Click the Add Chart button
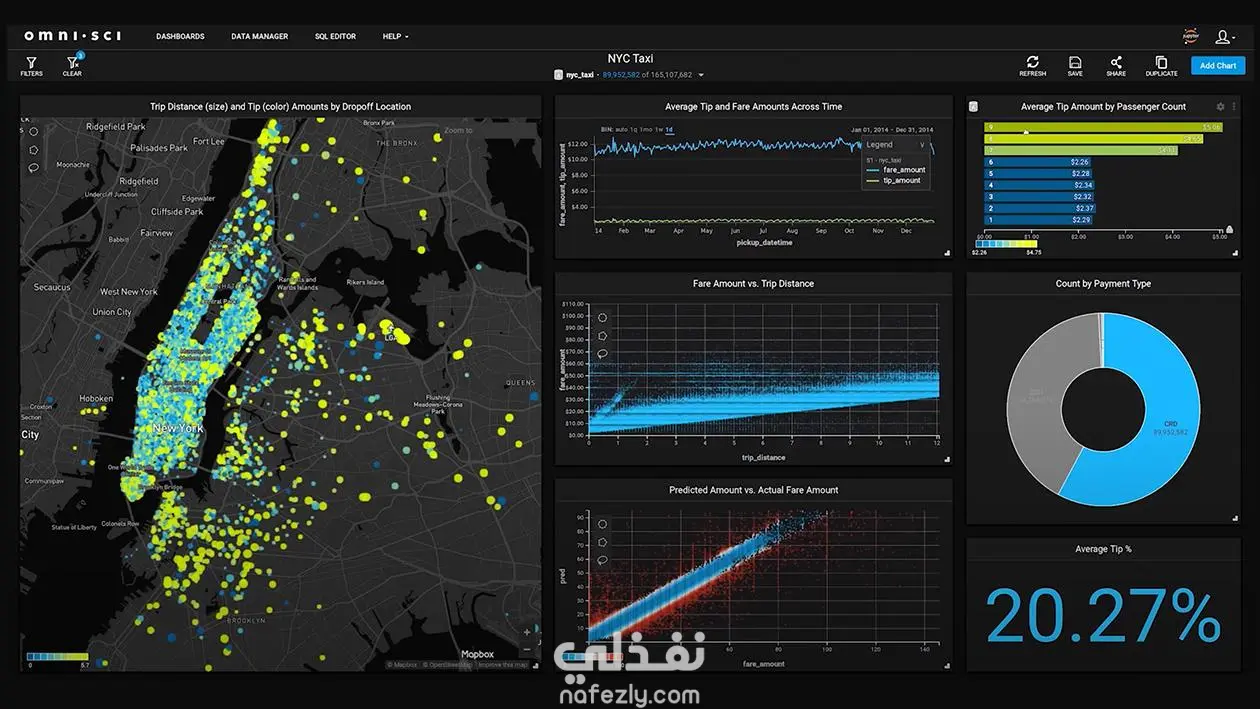This screenshot has width=1260, height=709. (x=1218, y=66)
